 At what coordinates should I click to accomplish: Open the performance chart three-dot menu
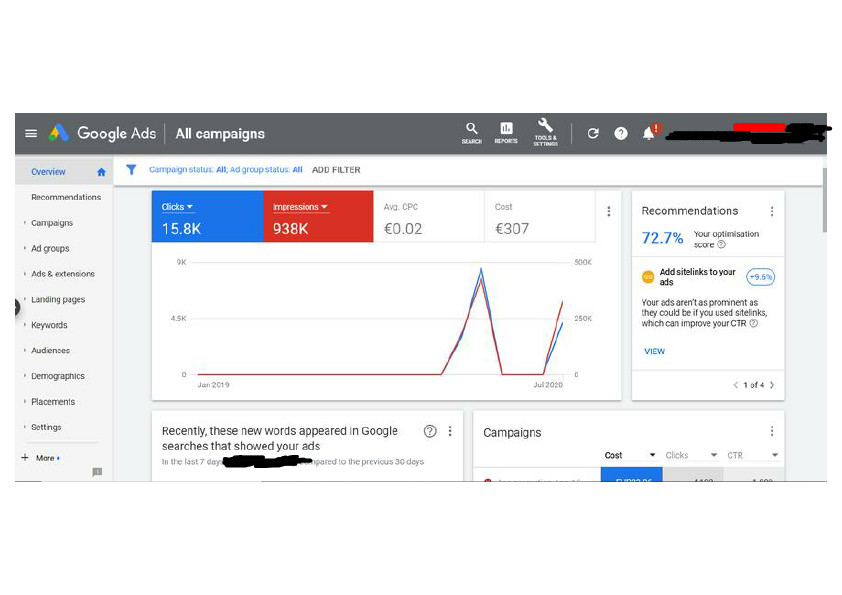point(608,211)
